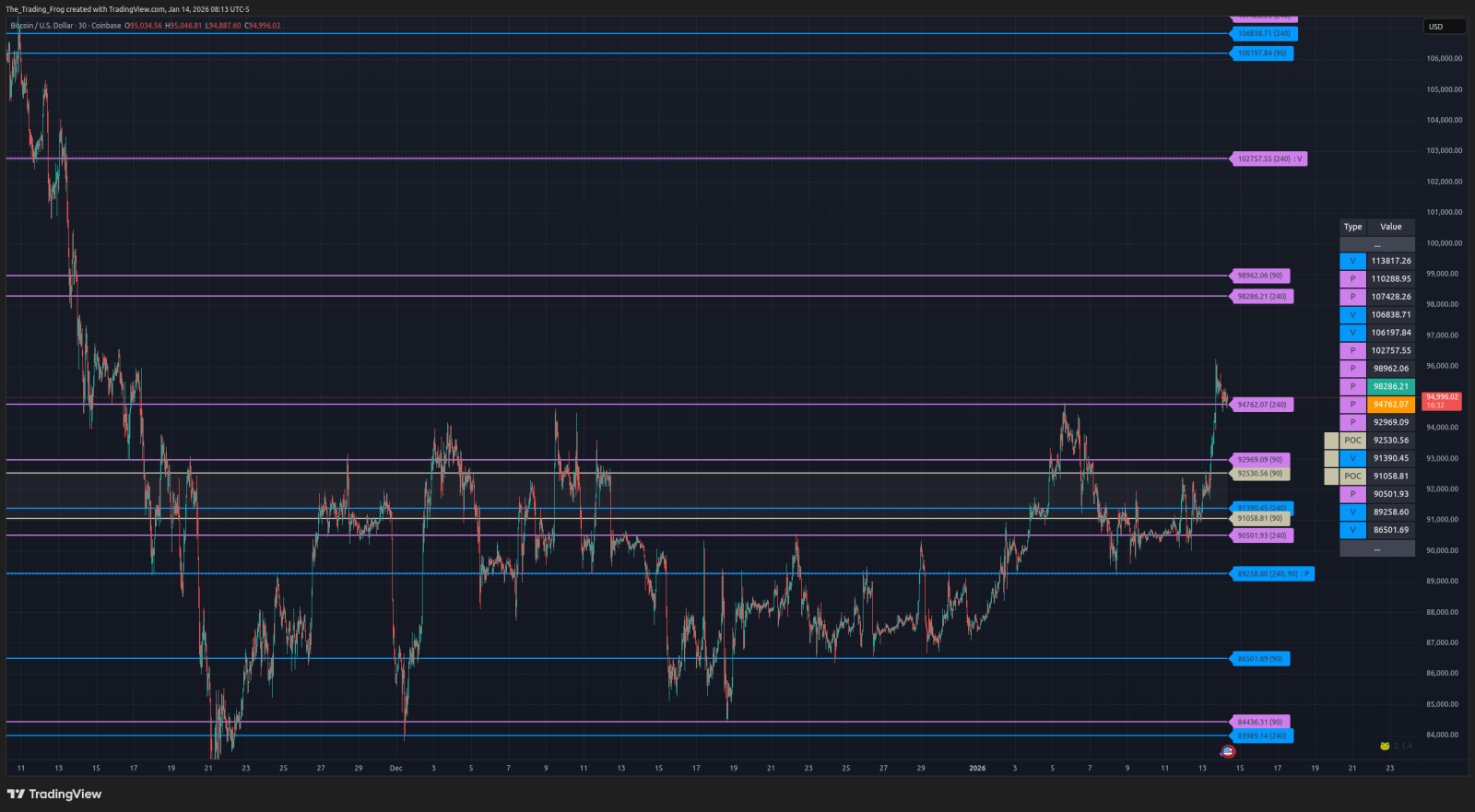Expand the top ellipsis row in table
This screenshot has height=812, width=1475.
tap(1376, 244)
